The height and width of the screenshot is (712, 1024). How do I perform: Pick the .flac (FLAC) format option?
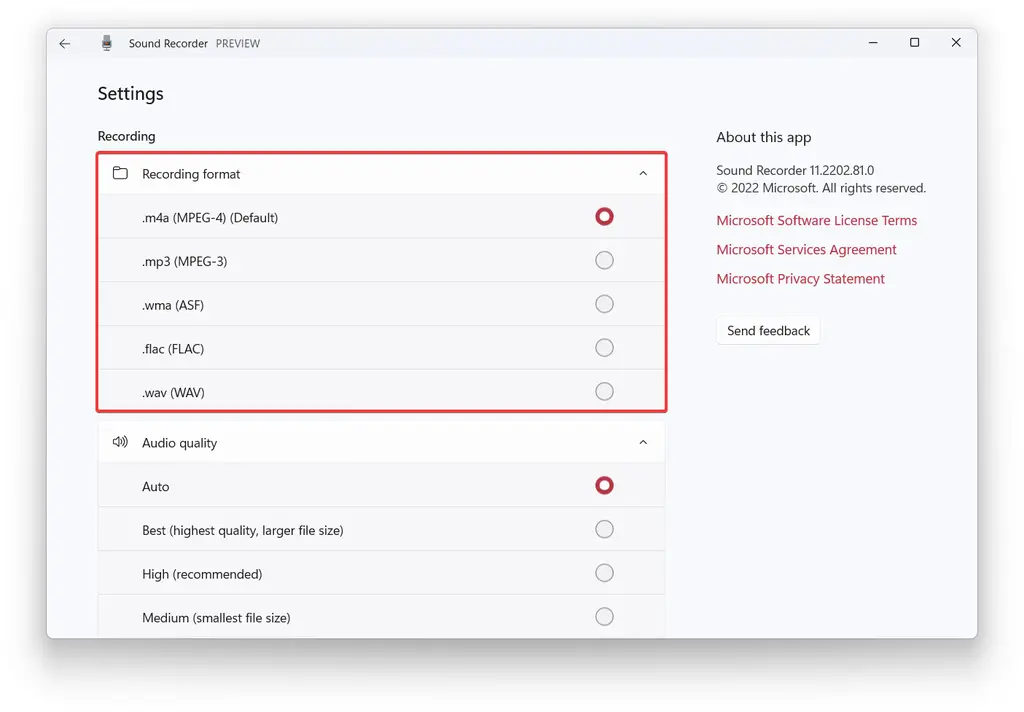pos(604,348)
